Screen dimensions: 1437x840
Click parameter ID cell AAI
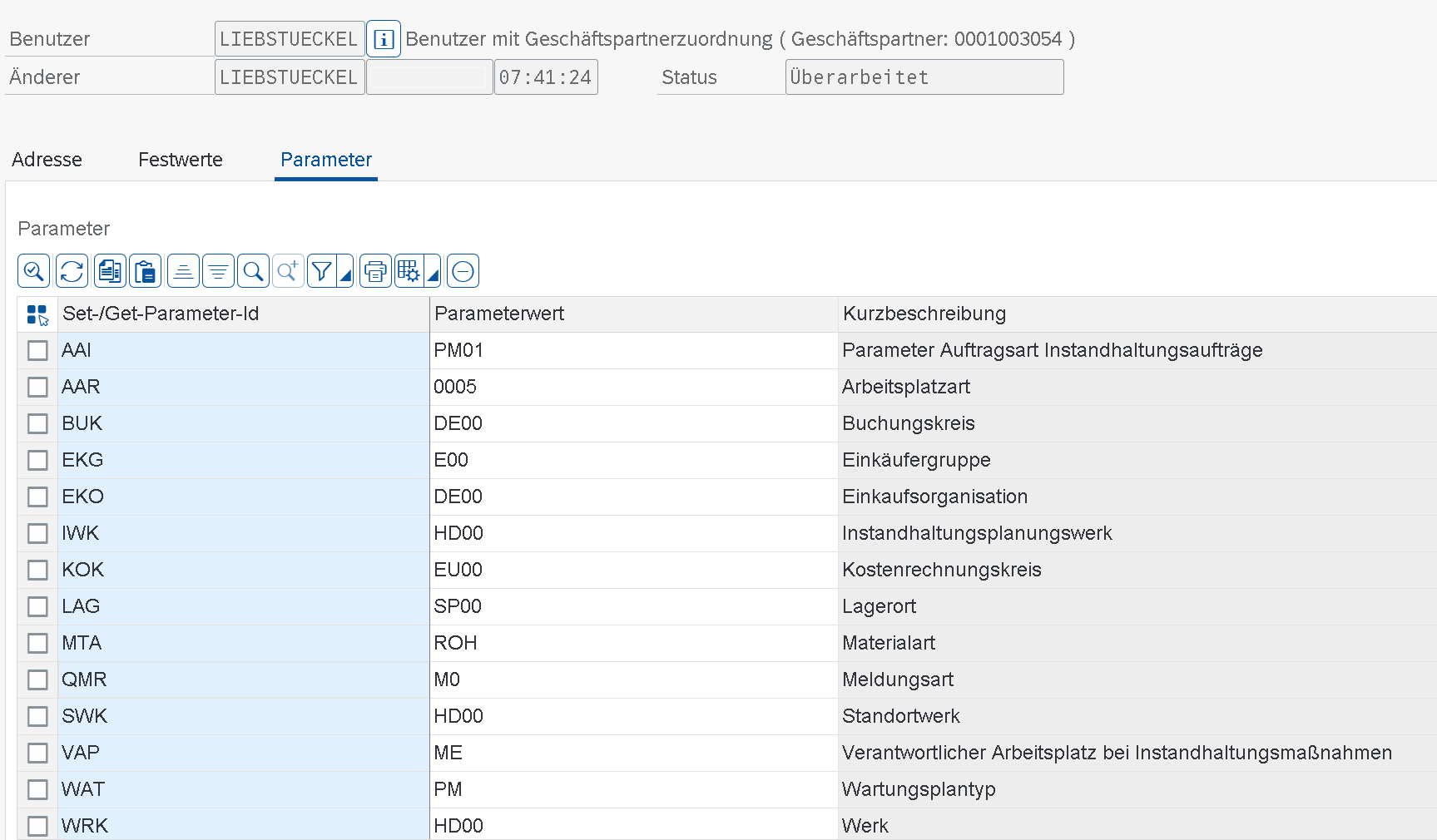pos(244,351)
